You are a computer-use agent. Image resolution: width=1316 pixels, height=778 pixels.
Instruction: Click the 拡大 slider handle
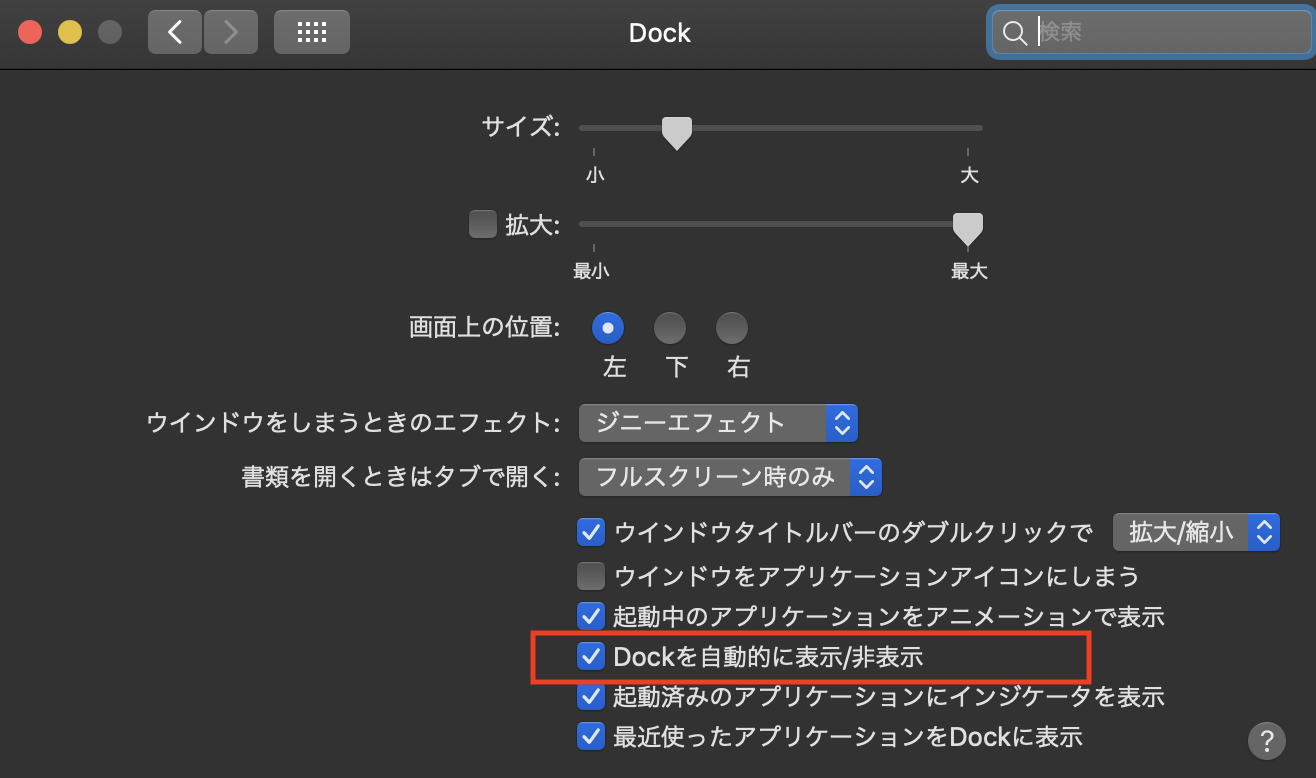coord(967,228)
